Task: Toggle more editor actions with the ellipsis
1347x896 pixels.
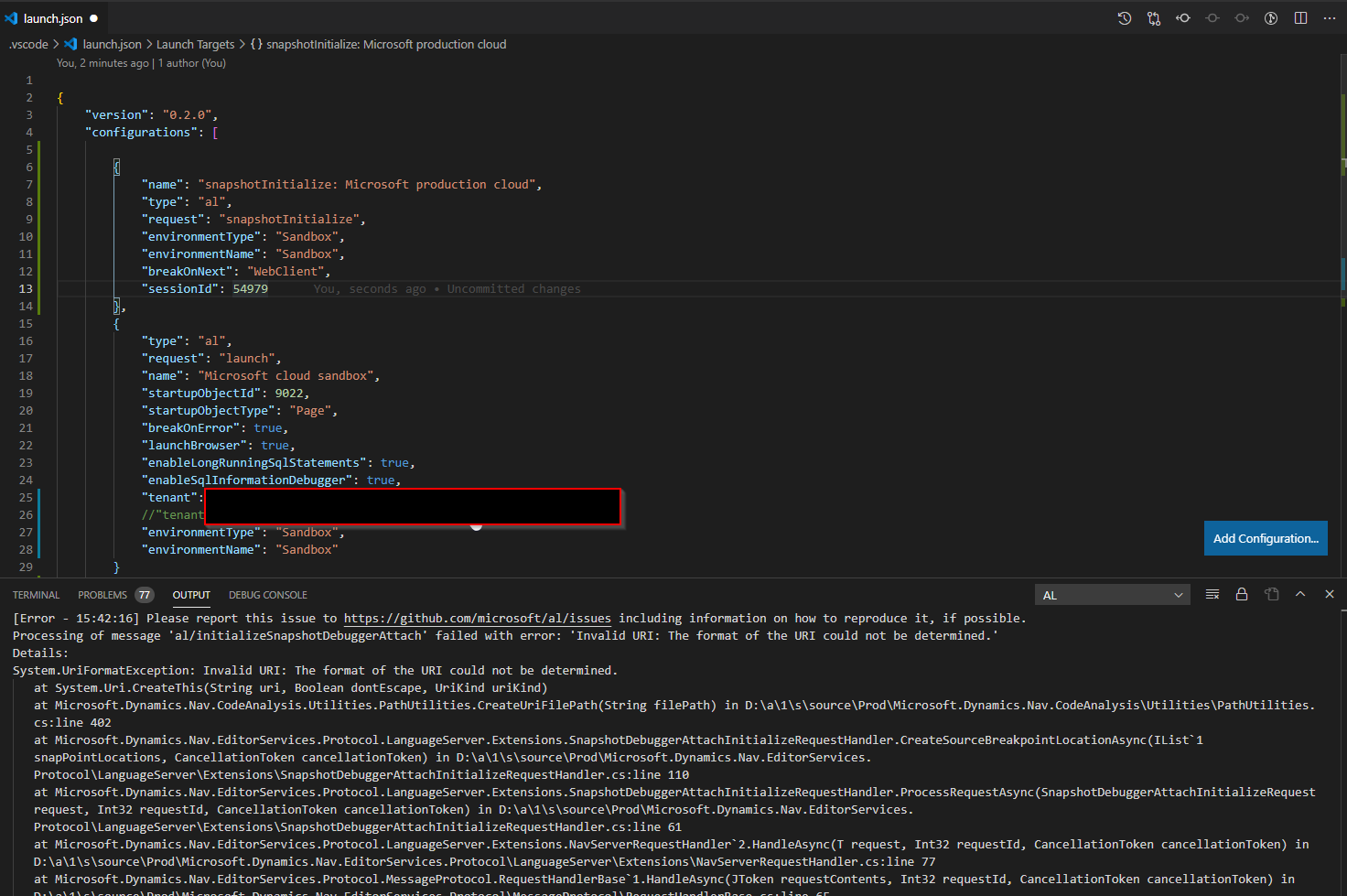Action: 1330,17
